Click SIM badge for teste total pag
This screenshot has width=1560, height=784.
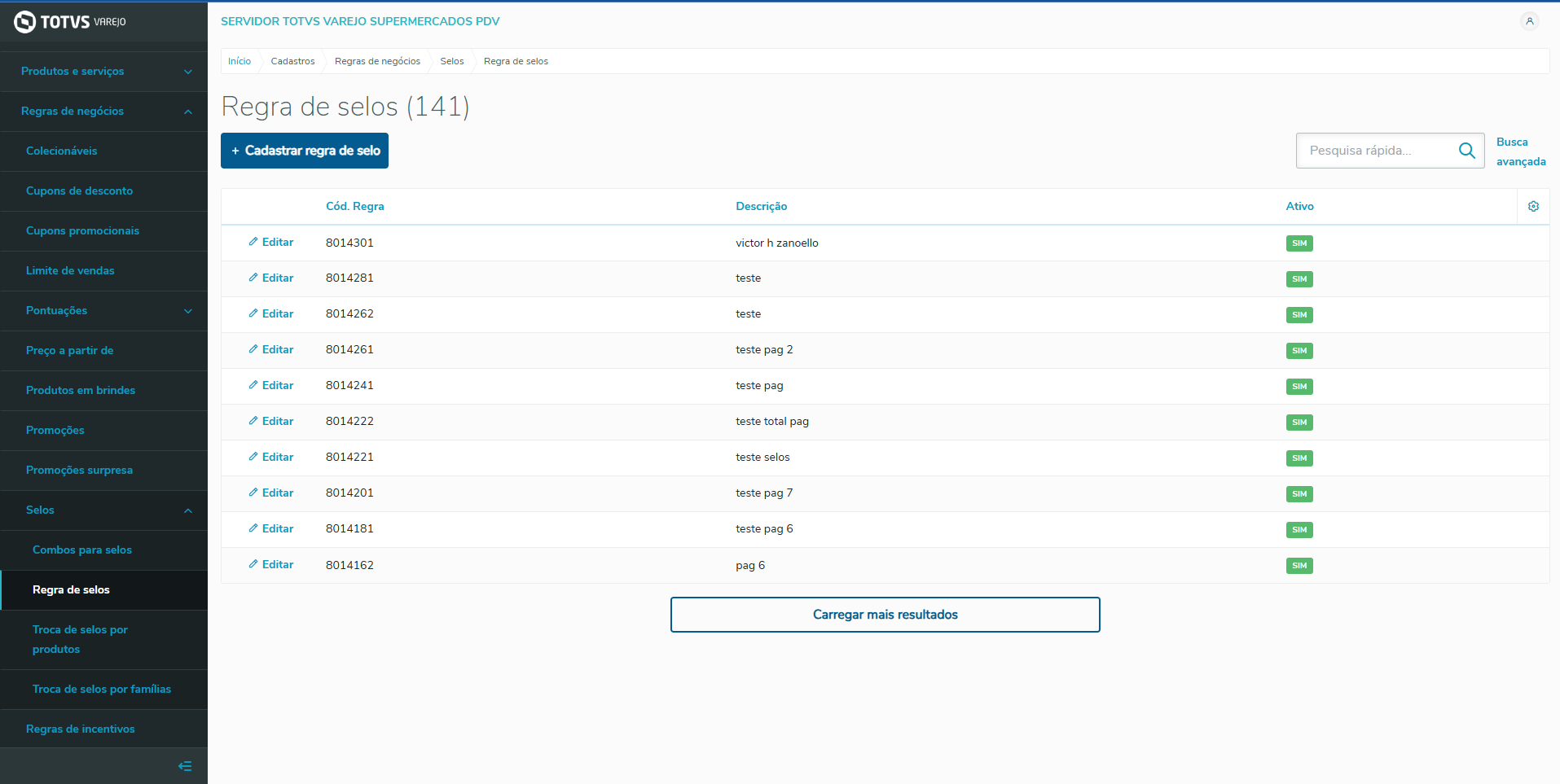(x=1299, y=423)
